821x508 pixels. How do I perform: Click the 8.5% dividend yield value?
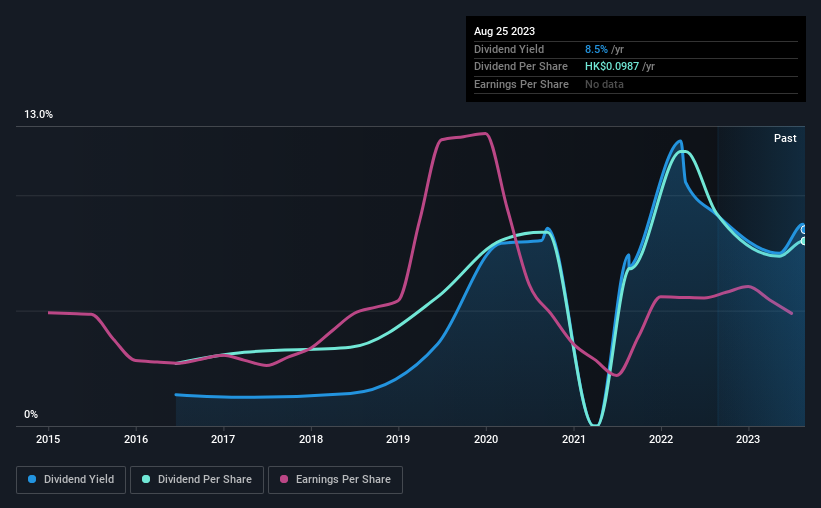(x=596, y=49)
